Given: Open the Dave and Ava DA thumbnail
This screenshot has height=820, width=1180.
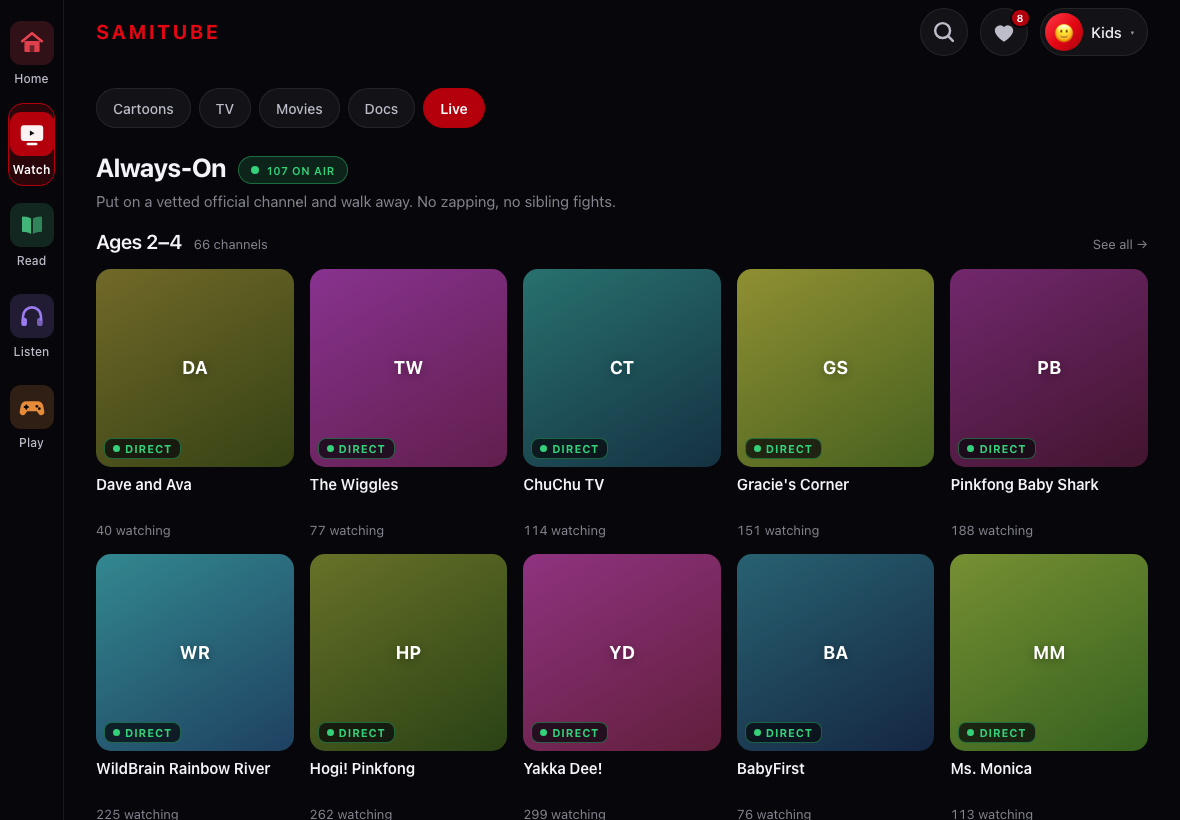Looking at the screenshot, I should tap(195, 368).
